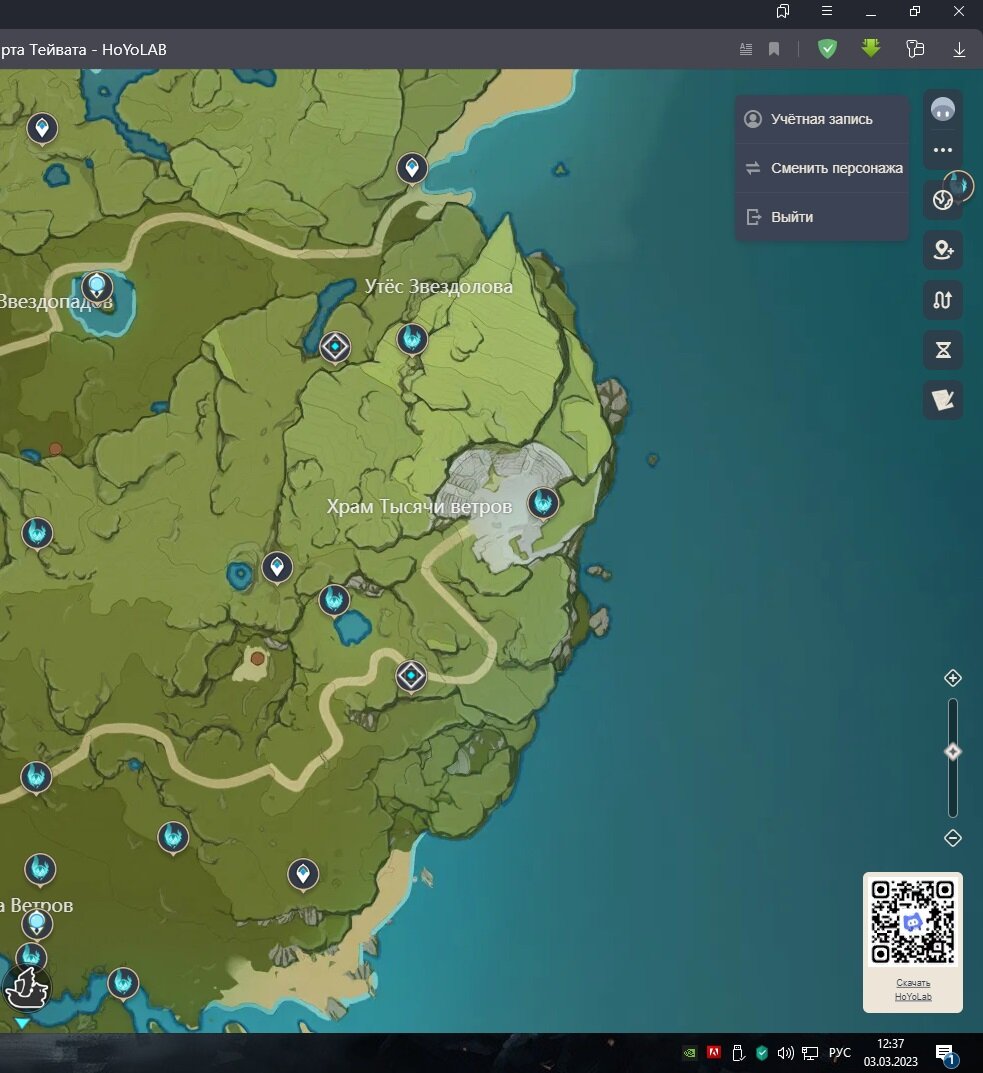983x1073 pixels.
Task: Select Учётная запись in account menu
Action: 821,119
